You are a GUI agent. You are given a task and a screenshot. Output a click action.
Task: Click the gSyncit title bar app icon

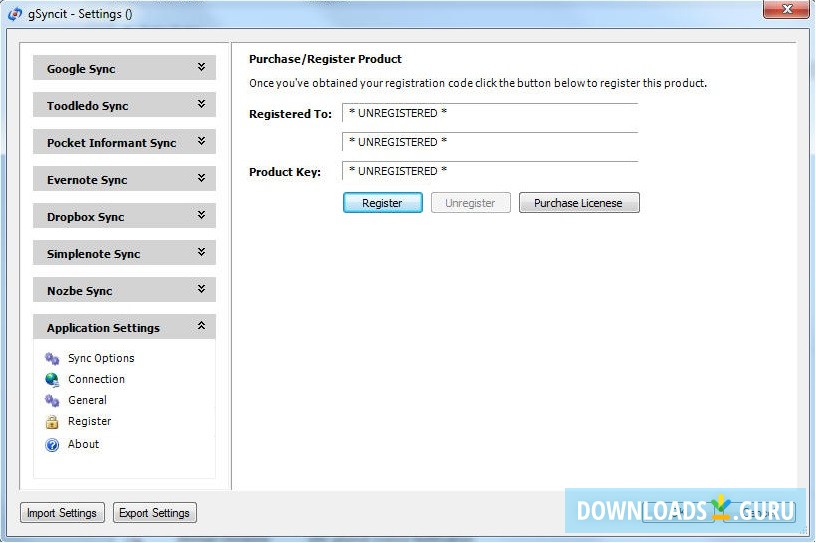pyautogui.click(x=15, y=14)
